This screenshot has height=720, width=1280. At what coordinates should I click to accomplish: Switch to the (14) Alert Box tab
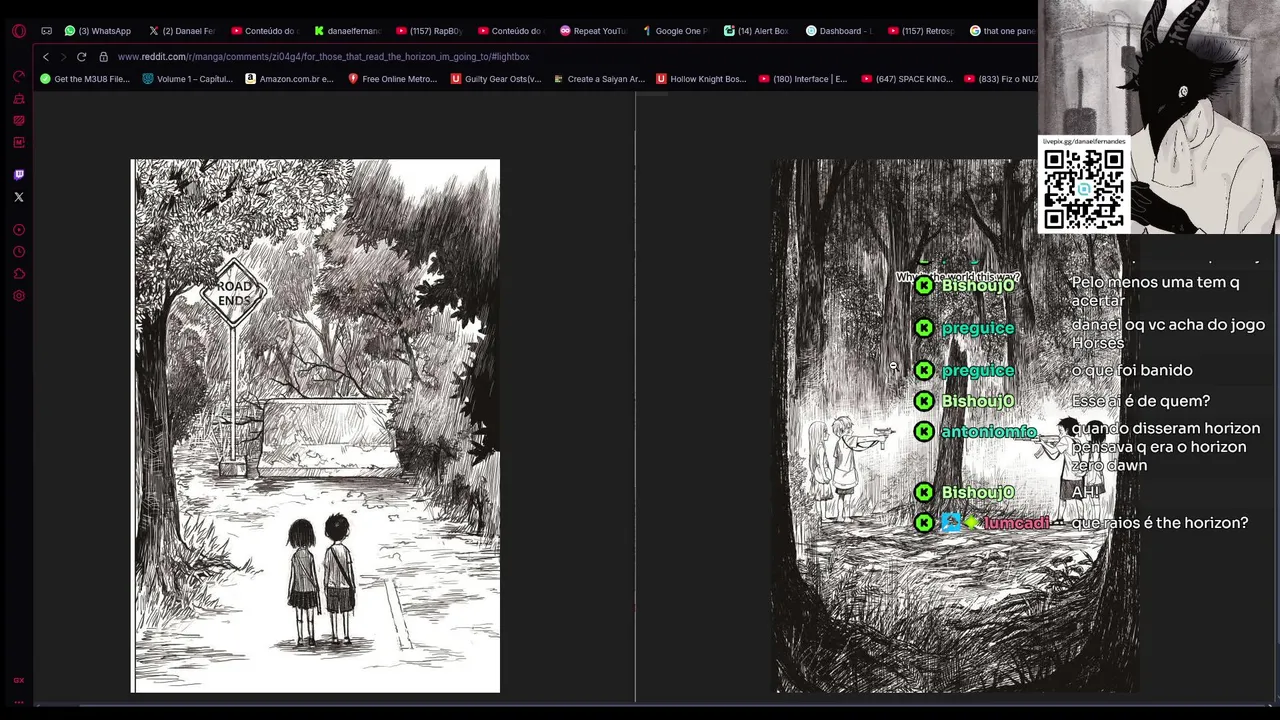pos(757,31)
